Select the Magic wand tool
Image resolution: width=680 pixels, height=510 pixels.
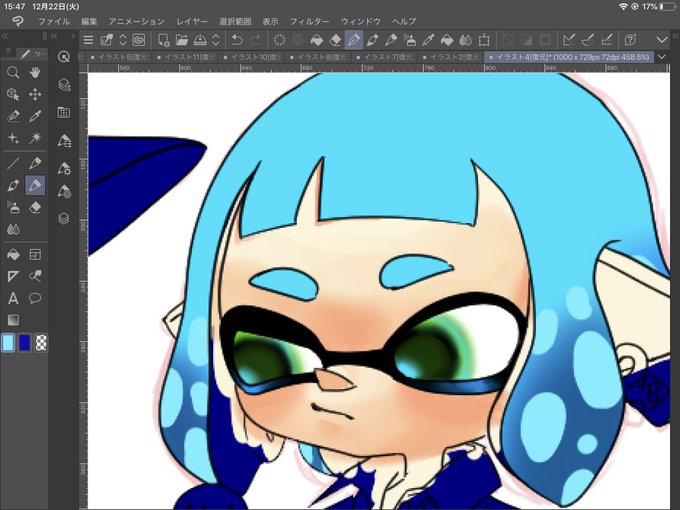point(35,138)
